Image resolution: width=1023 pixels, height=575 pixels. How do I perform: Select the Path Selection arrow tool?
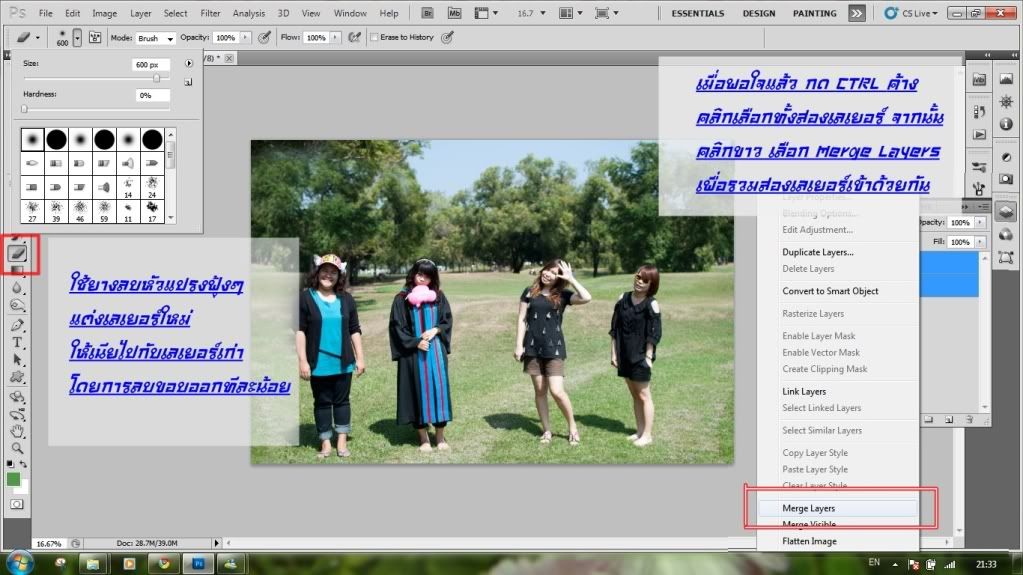(x=18, y=360)
